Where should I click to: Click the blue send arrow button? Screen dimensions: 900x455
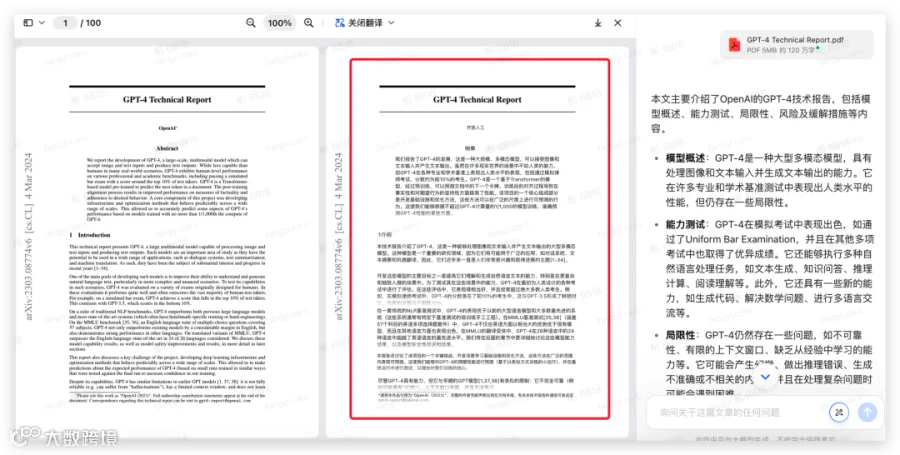click(867, 412)
